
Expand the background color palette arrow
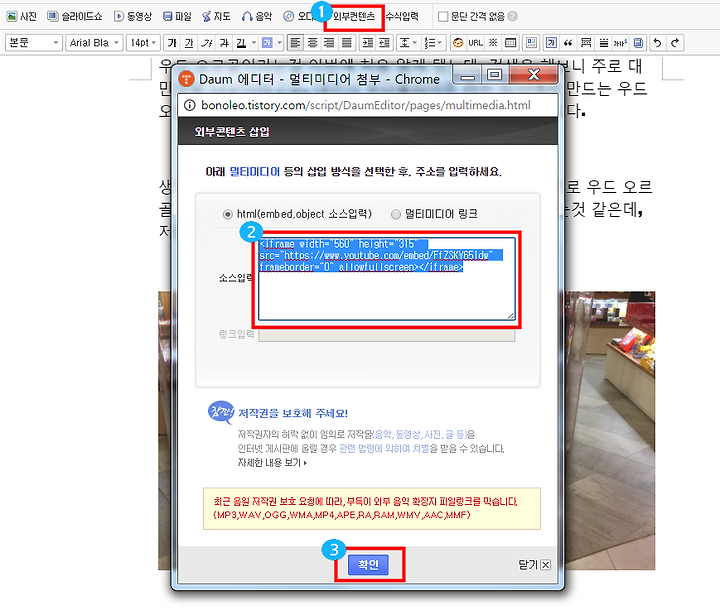coord(279,43)
